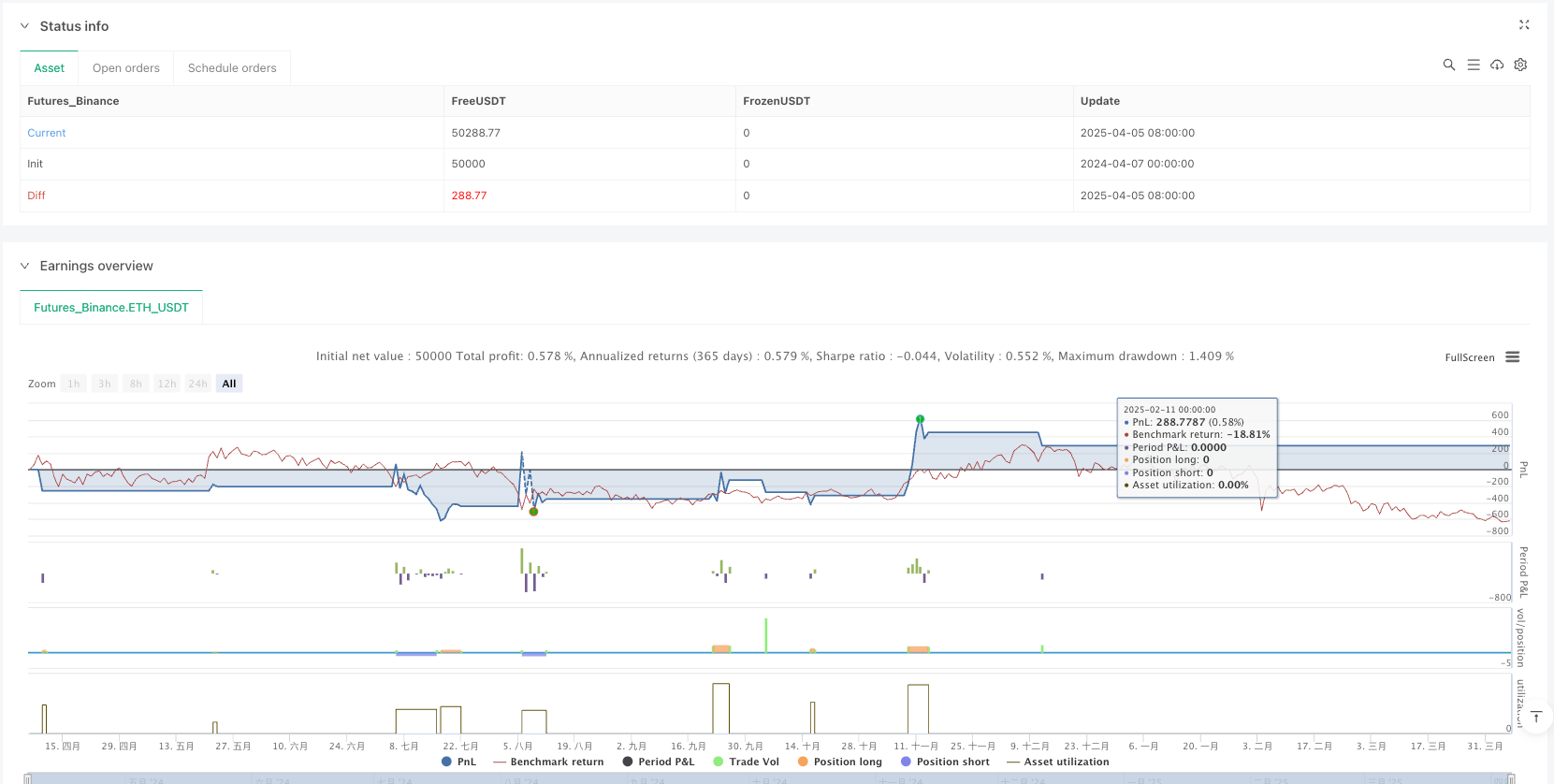The height and width of the screenshot is (784, 1554).
Task: Switch to the Open orders tab
Action: (x=126, y=68)
